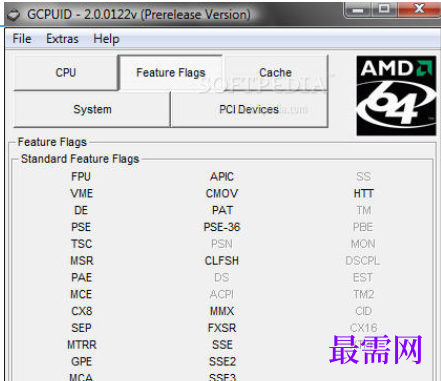Click the CX8 feature flag
Screen dimensions: 441x381
pyautogui.click(x=82, y=311)
